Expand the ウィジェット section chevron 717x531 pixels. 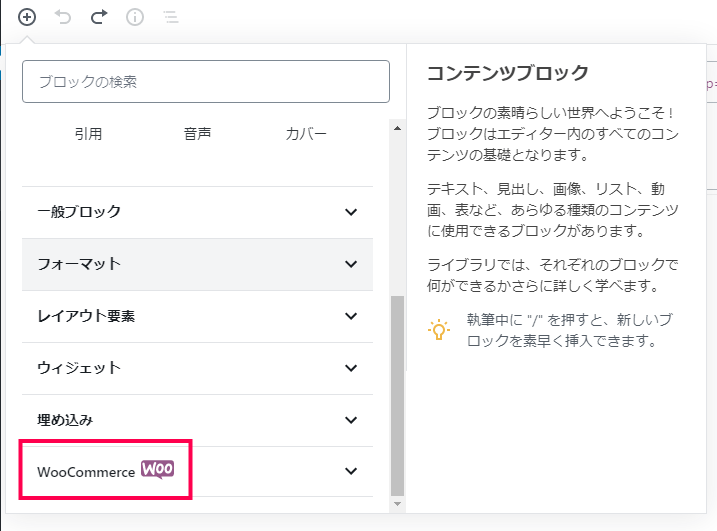point(351,368)
